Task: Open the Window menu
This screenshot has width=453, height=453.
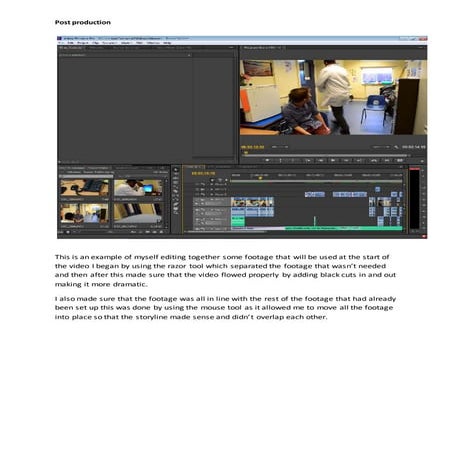Action: (x=153, y=43)
